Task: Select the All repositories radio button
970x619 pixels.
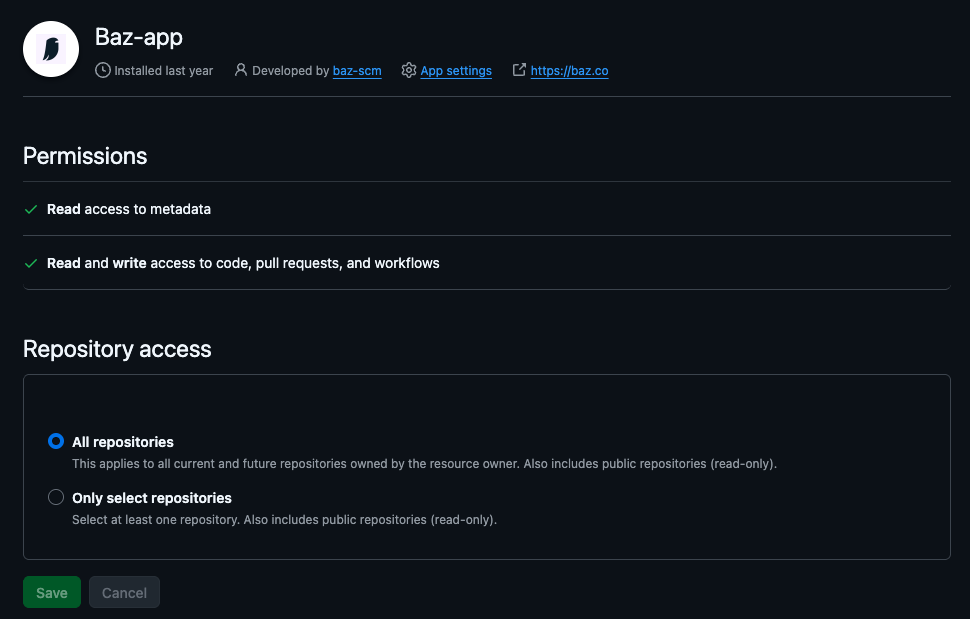Action: click(x=56, y=441)
